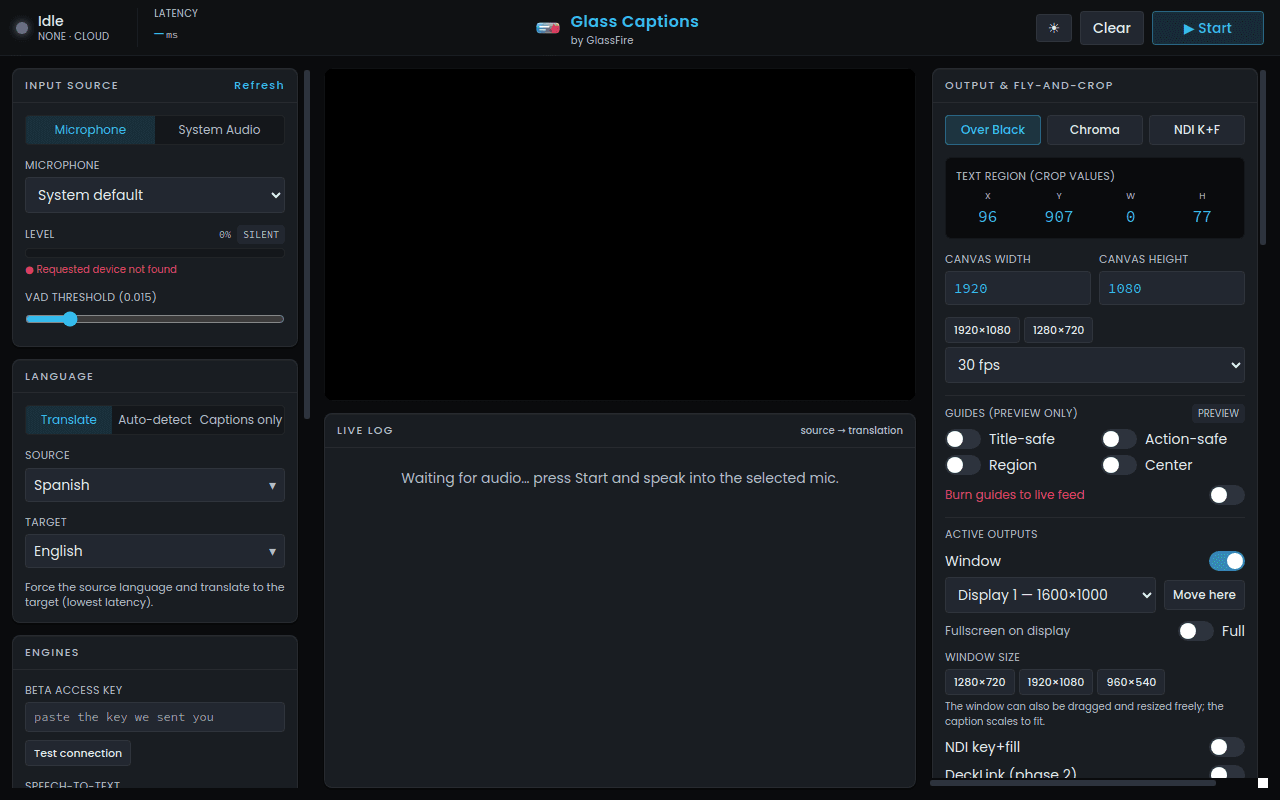1280x800 pixels.
Task: Open the 30 fps frame rate dropdown
Action: tap(1095, 365)
